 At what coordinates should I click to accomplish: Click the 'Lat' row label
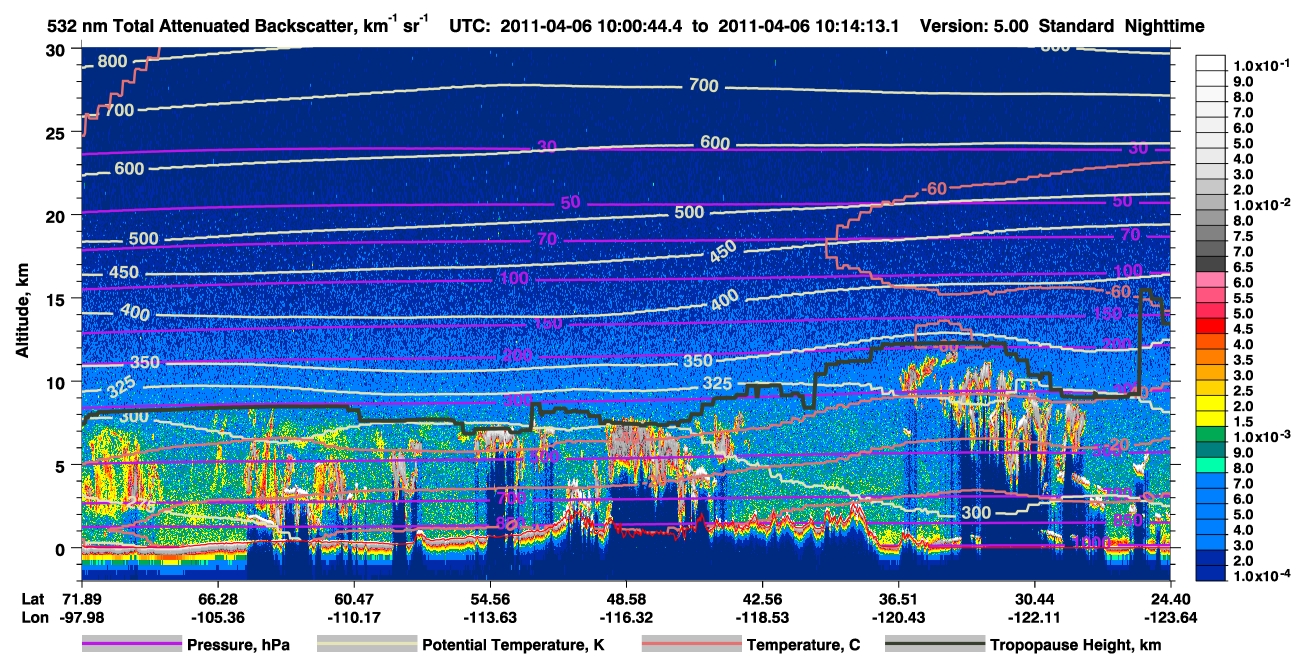pyautogui.click(x=33, y=598)
